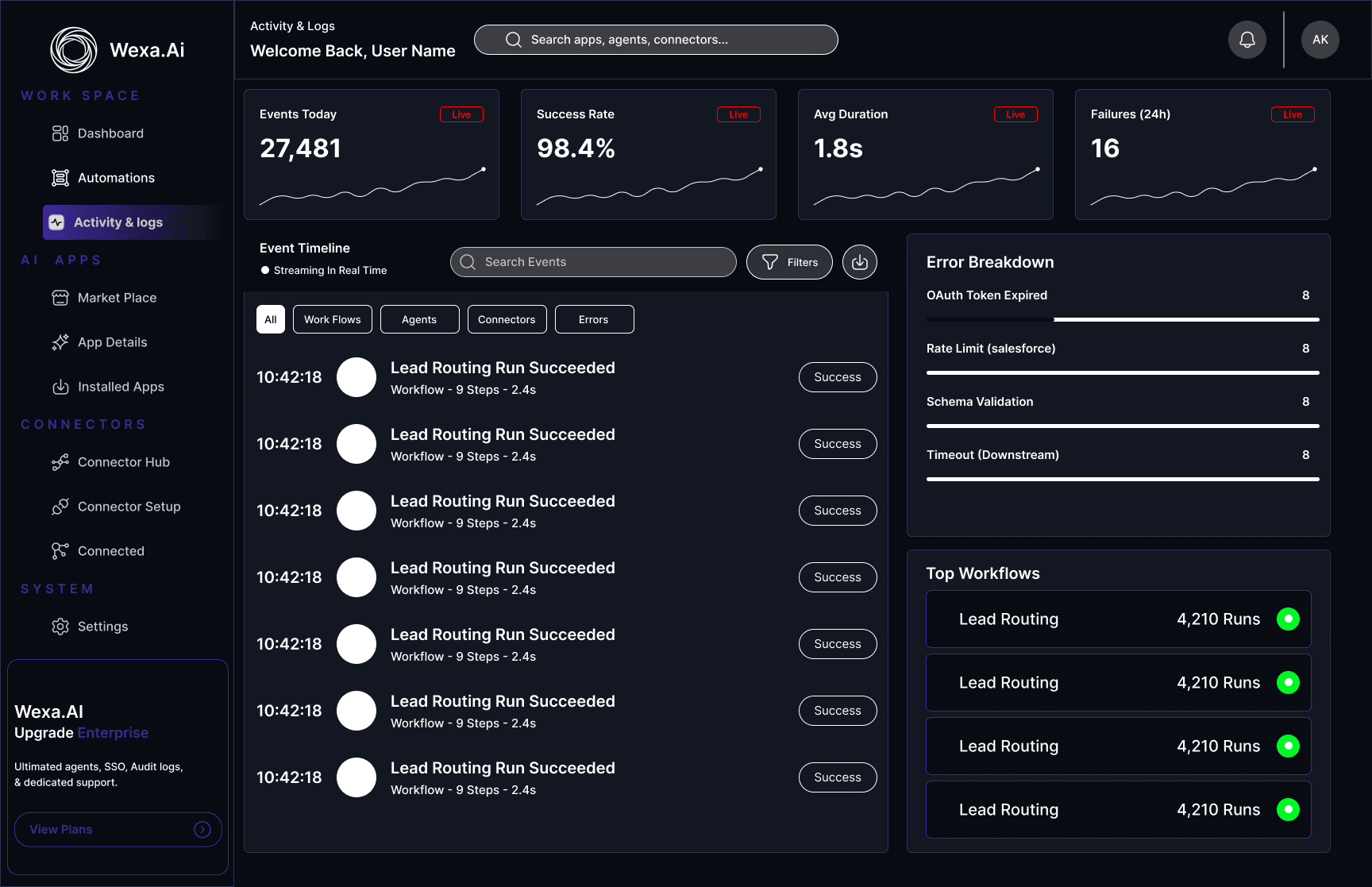The height and width of the screenshot is (887, 1372).
Task: Click the OAuth Token Expired progress bar
Action: (1123, 319)
